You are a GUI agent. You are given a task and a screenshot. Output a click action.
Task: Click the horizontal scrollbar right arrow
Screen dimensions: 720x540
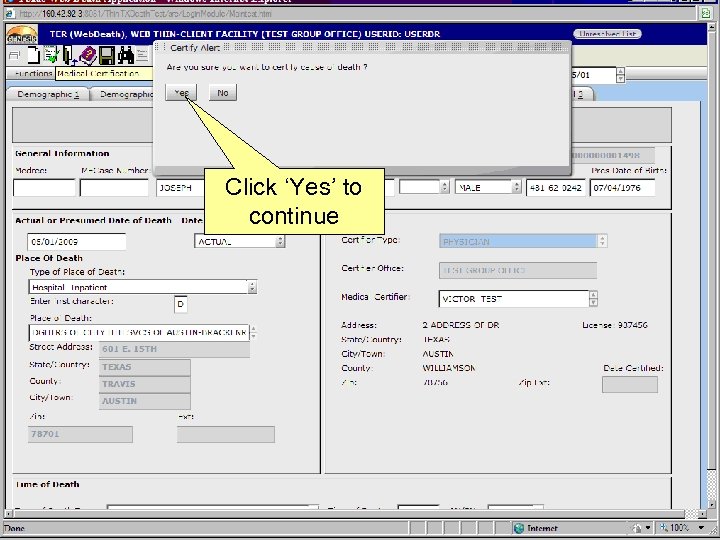(x=702, y=513)
